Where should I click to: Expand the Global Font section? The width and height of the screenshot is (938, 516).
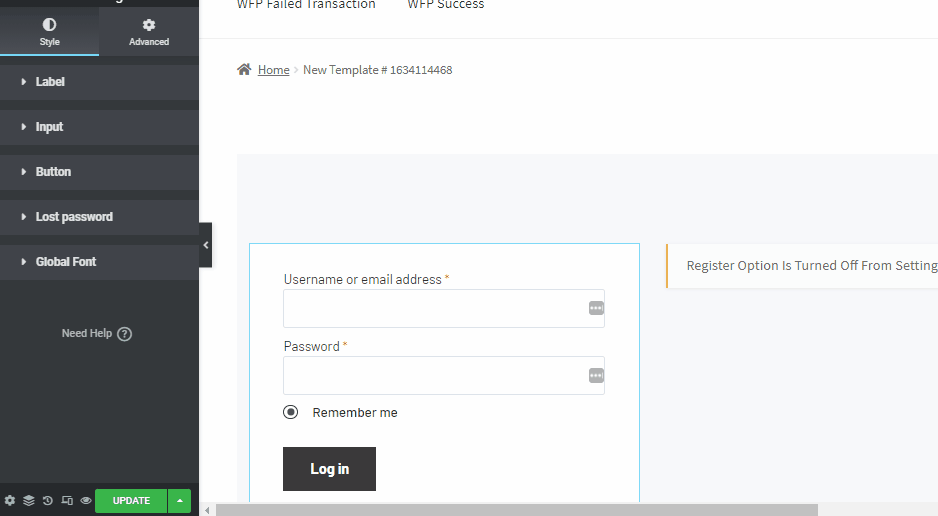[x=66, y=262]
